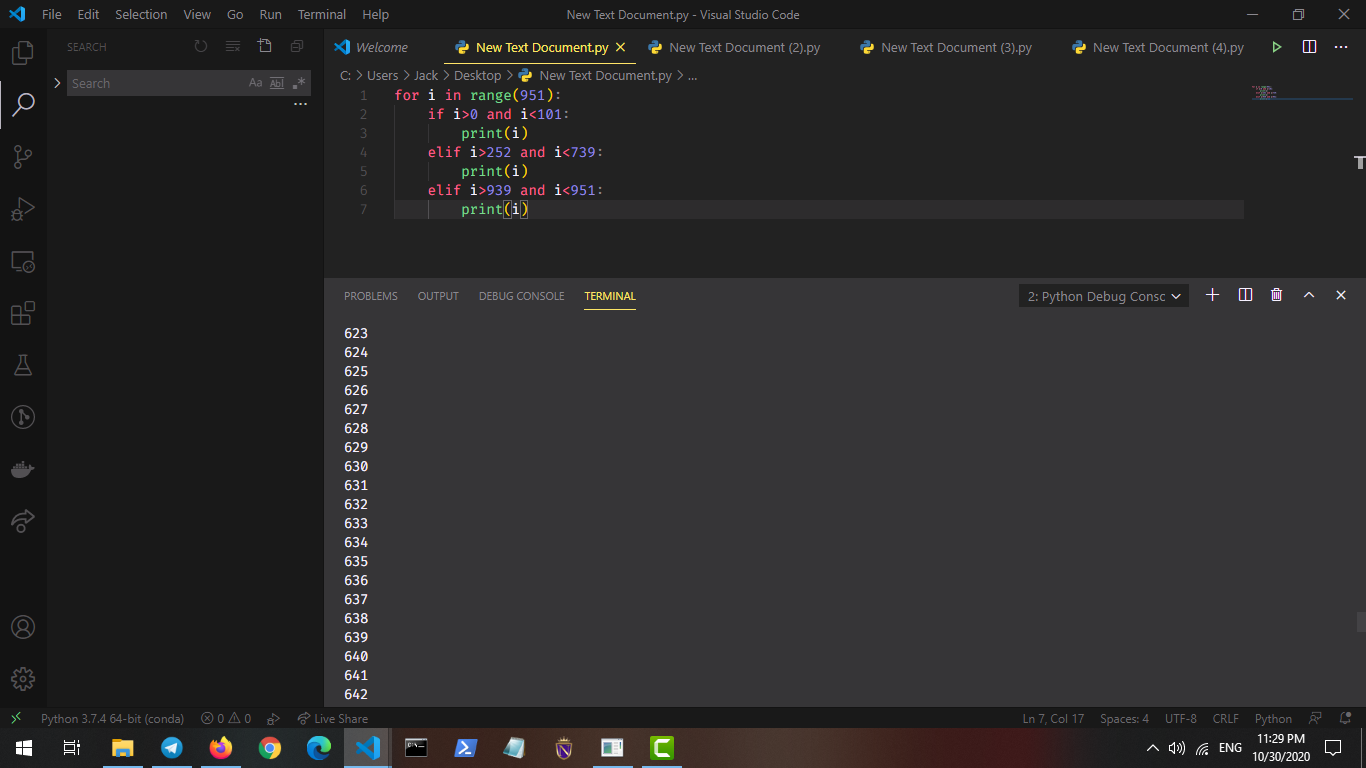Viewport: 1366px width, 768px height.
Task: Open the Test flask view
Action: coord(23,365)
